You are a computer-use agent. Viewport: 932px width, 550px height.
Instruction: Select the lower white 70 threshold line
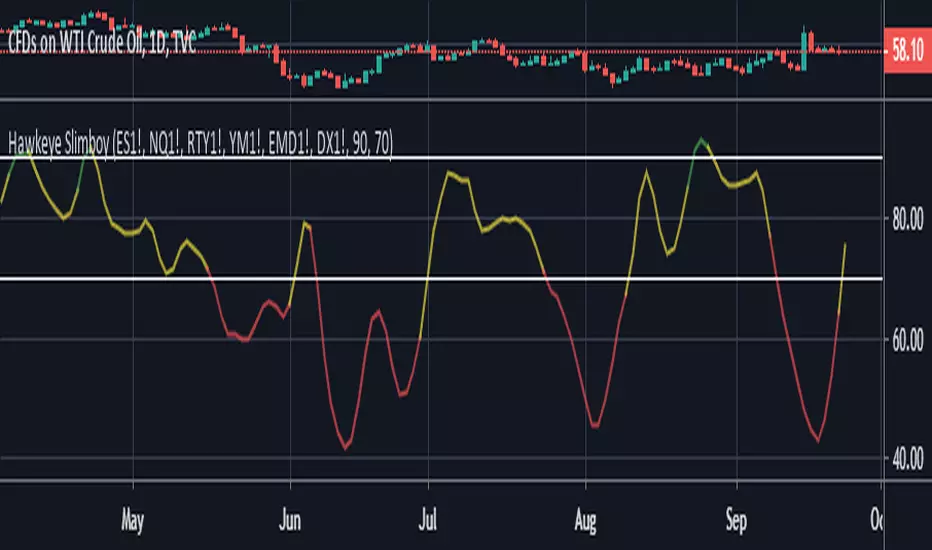[441, 279]
